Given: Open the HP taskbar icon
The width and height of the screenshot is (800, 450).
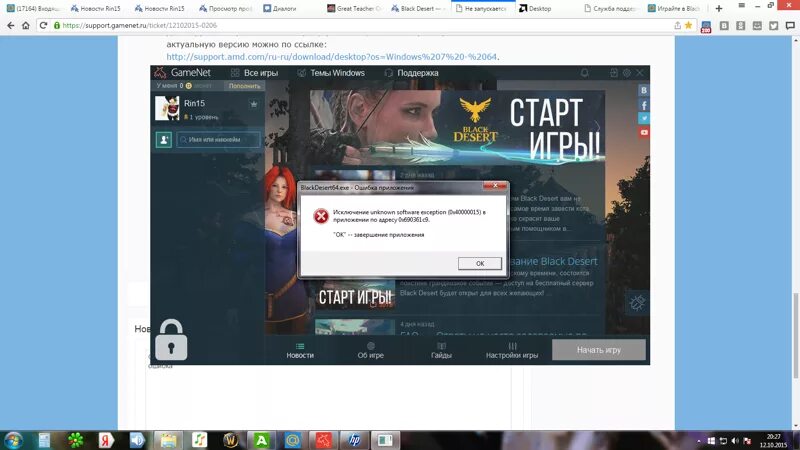Looking at the screenshot, I should point(354,440).
